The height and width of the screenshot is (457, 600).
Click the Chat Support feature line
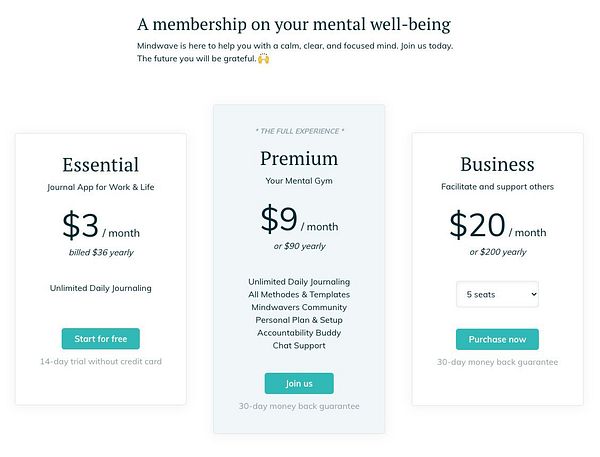[x=299, y=346]
